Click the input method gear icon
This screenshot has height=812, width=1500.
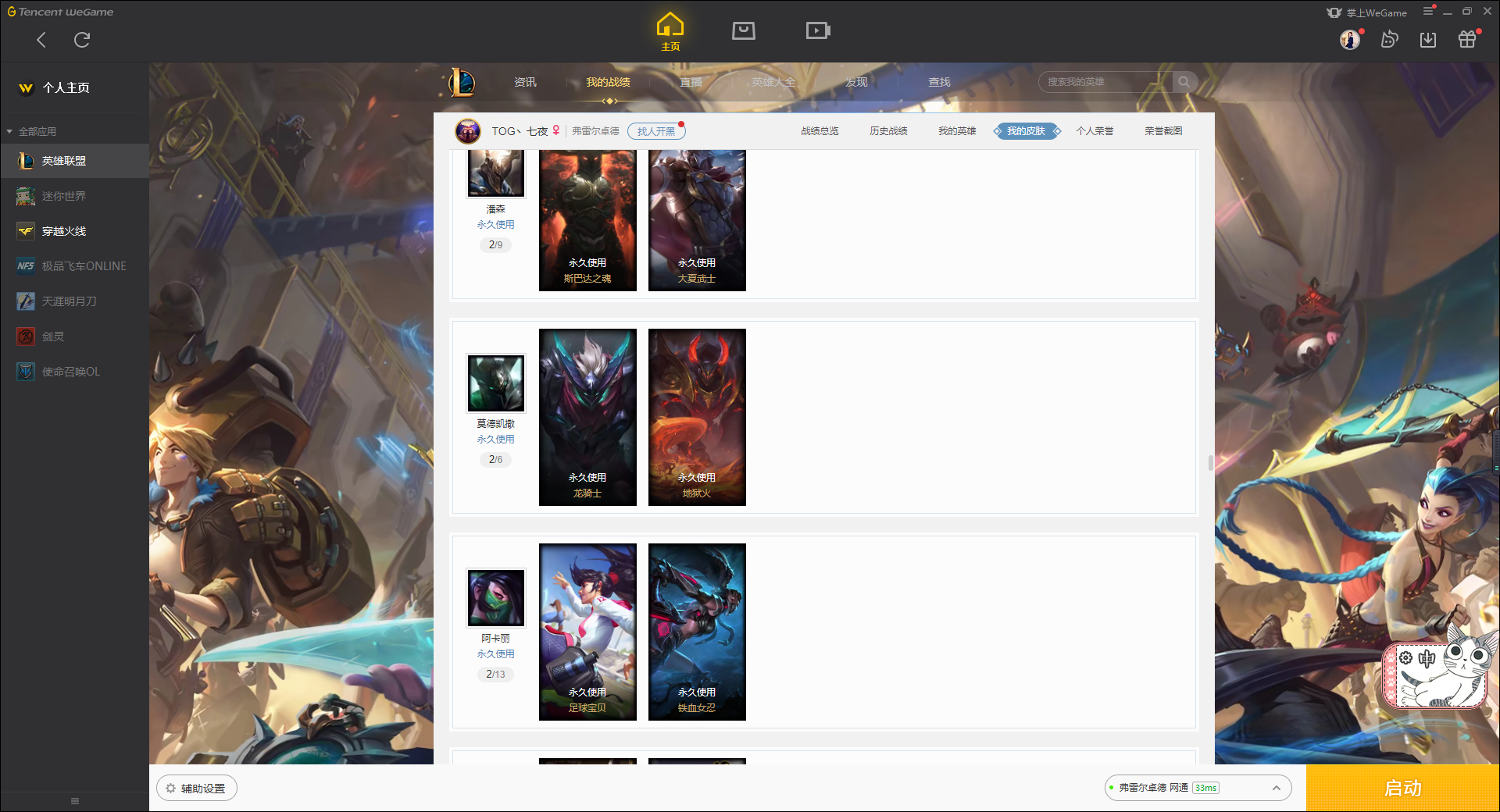click(x=1405, y=658)
